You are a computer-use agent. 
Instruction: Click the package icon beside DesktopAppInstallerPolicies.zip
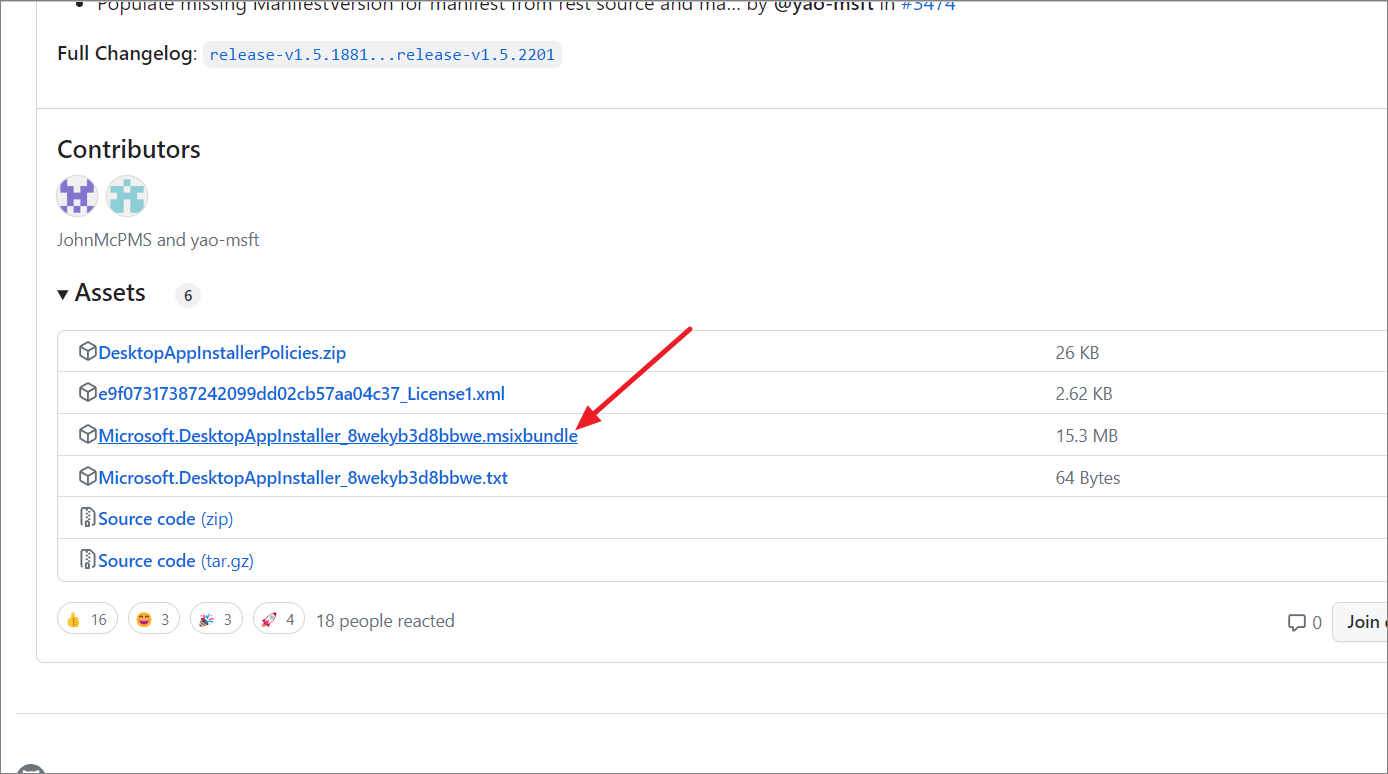click(88, 351)
